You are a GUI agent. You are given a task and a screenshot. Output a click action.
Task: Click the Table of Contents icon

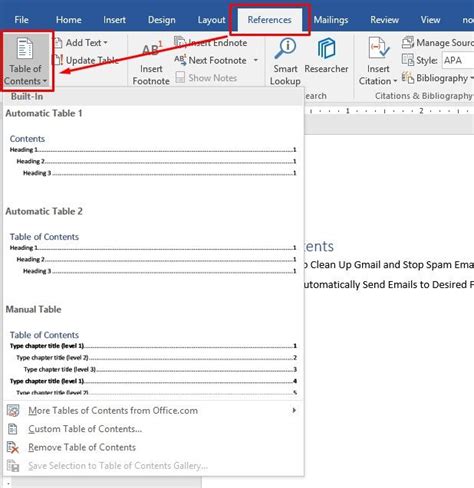click(x=25, y=49)
